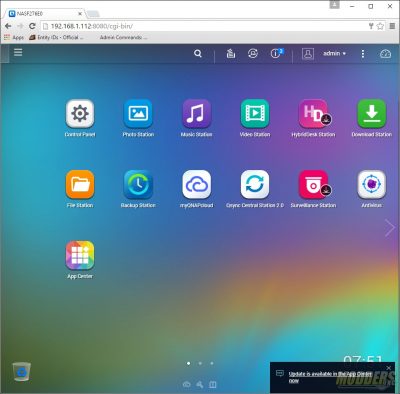400x394 pixels.
Task: Dismiss the update notification popup
Action: (389, 368)
